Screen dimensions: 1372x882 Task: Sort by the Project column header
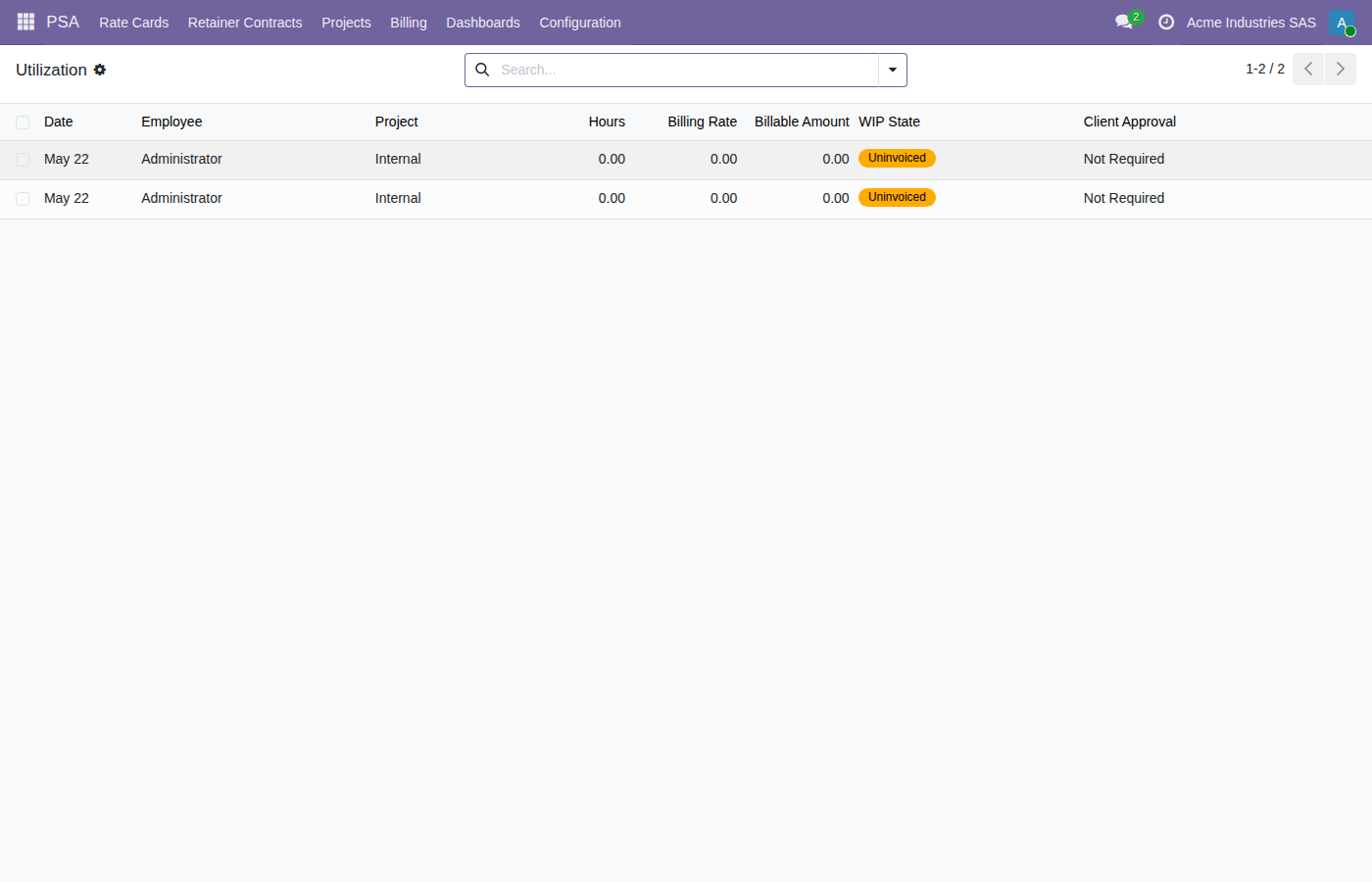point(397,122)
